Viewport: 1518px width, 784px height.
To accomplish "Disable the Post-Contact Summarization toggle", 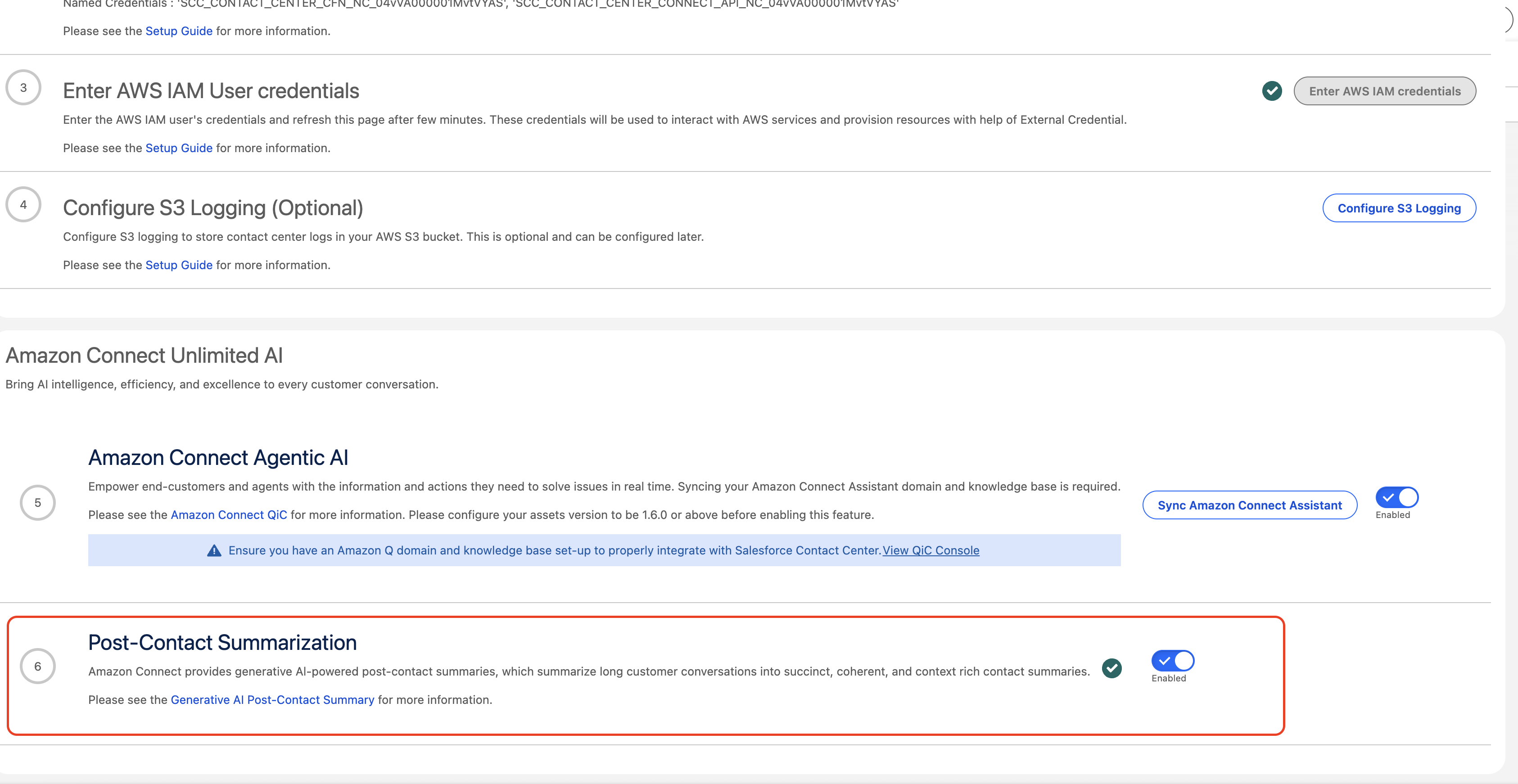I will [1173, 660].
